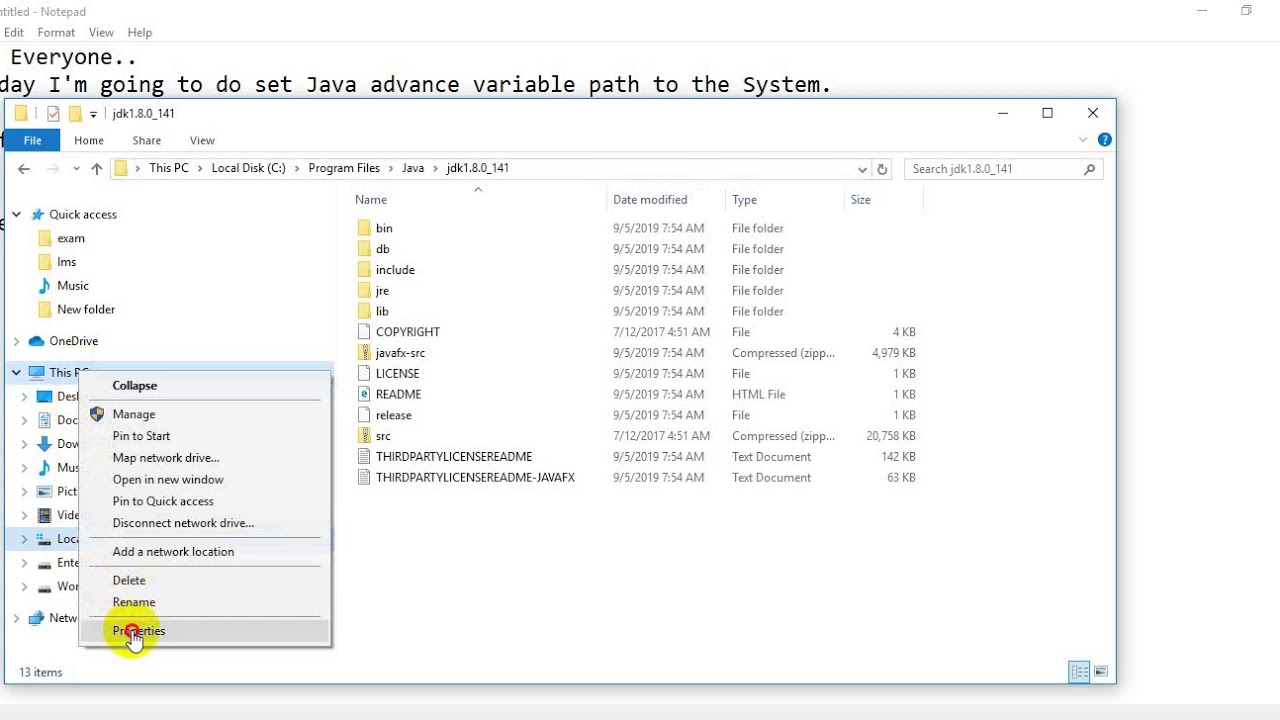The image size is (1280, 720).
Task: Open the blue File menu button
Action: click(33, 141)
